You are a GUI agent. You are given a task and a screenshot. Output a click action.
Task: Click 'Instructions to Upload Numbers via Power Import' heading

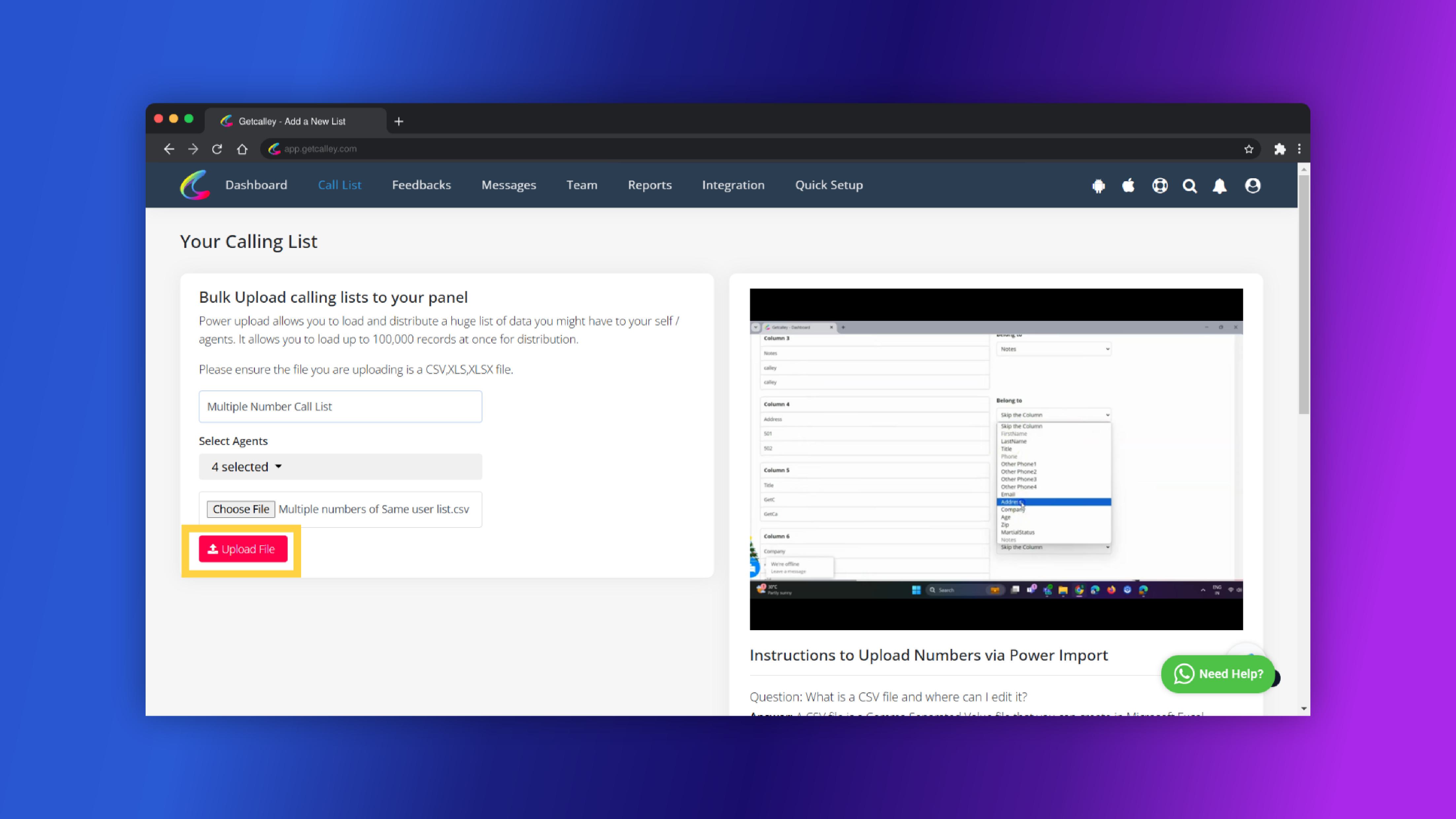coord(929,655)
